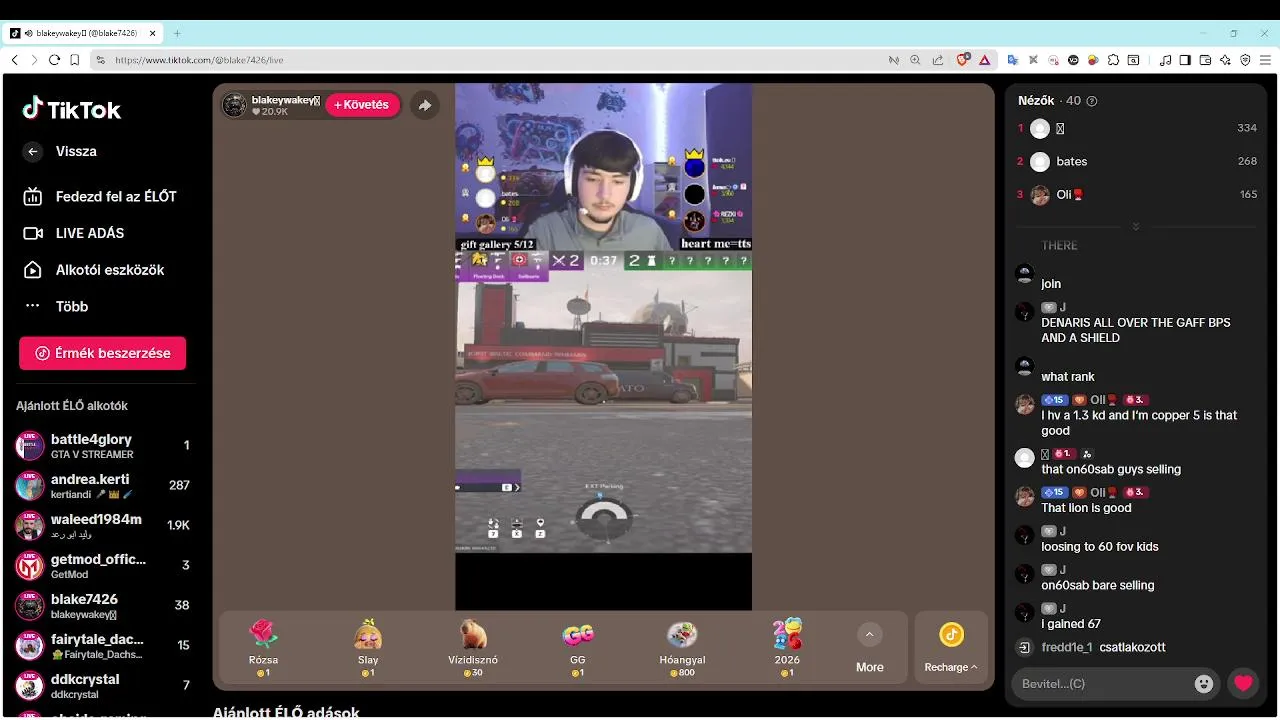Open the address bar zoom control
Screen dimensions: 1280x720
915,60
